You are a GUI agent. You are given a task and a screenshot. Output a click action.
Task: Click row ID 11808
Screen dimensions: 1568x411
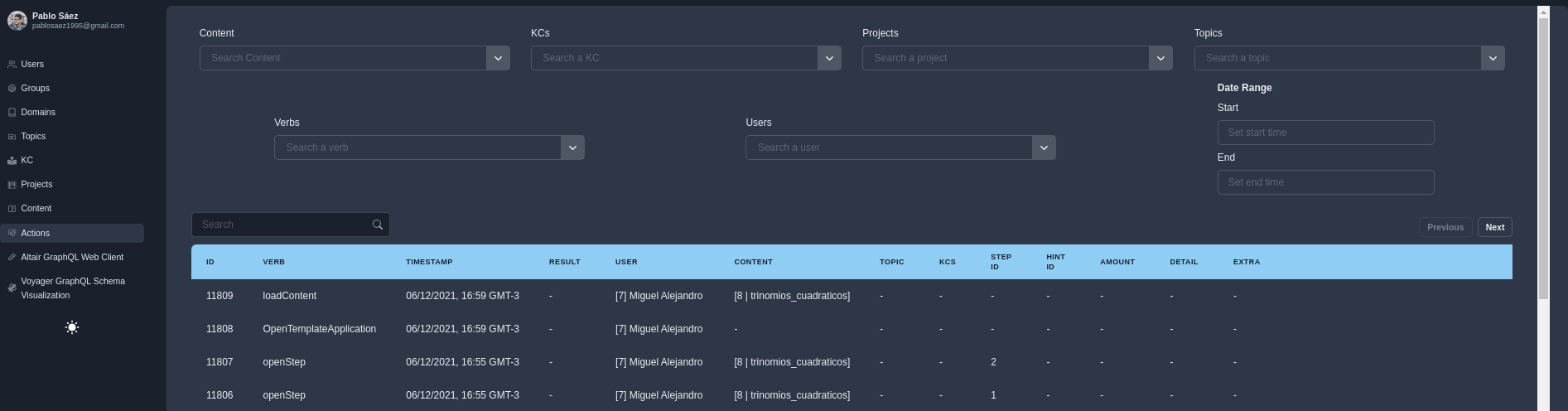pyautogui.click(x=220, y=329)
